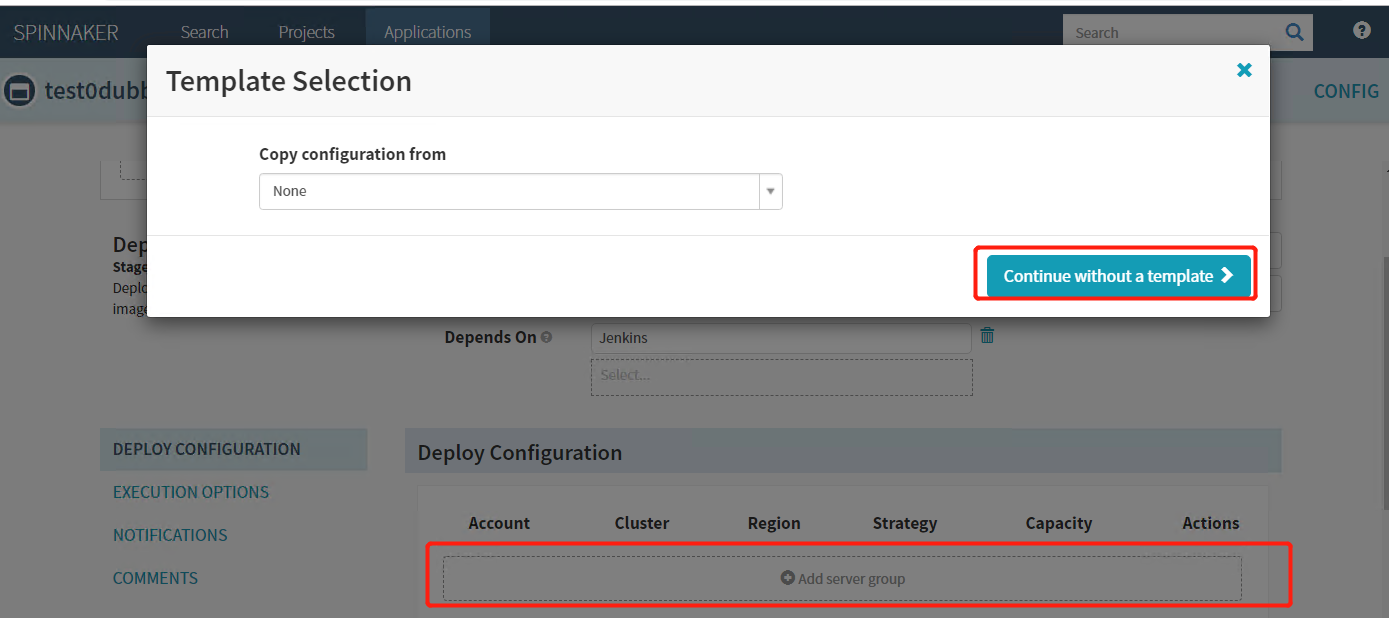Open the Projects navigation item
1389x618 pixels.
click(x=306, y=32)
